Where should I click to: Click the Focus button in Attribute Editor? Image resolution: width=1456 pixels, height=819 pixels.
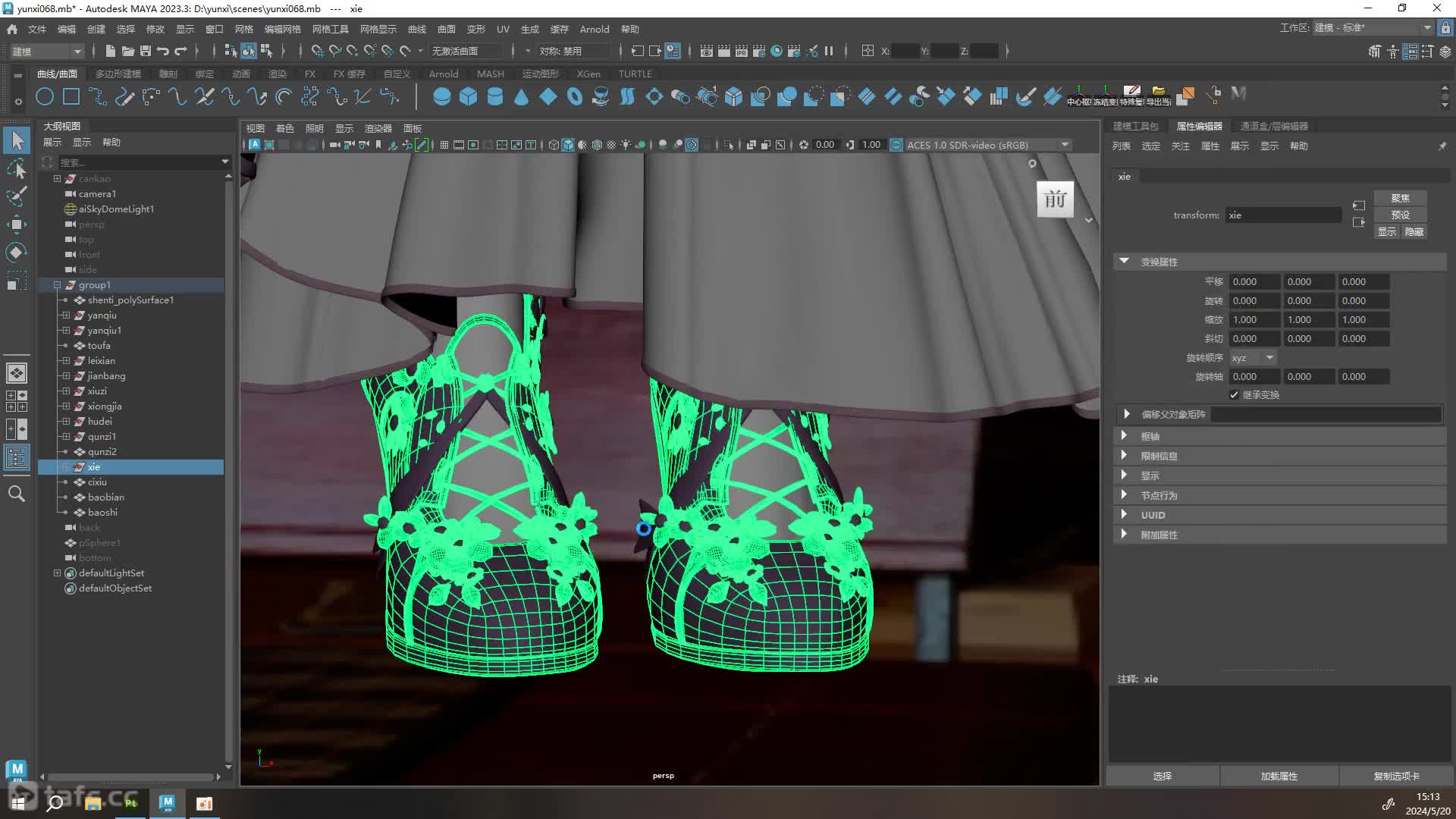(1400, 198)
